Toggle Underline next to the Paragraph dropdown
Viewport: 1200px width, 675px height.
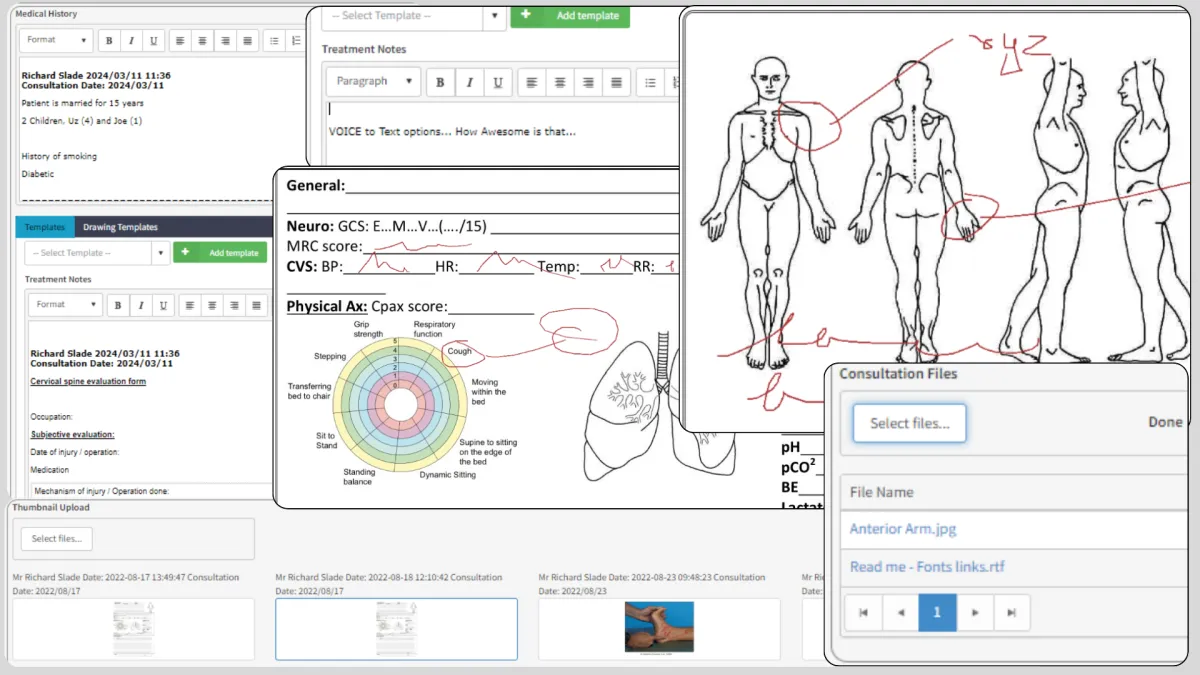498,82
